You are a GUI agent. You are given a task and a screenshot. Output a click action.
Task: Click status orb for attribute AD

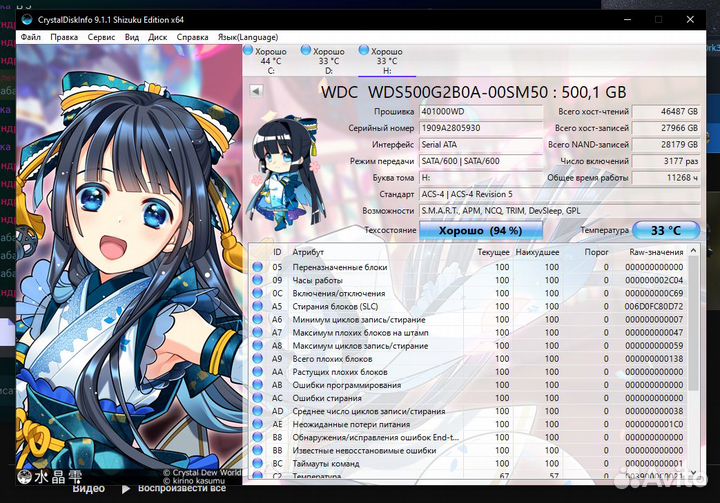pos(257,411)
